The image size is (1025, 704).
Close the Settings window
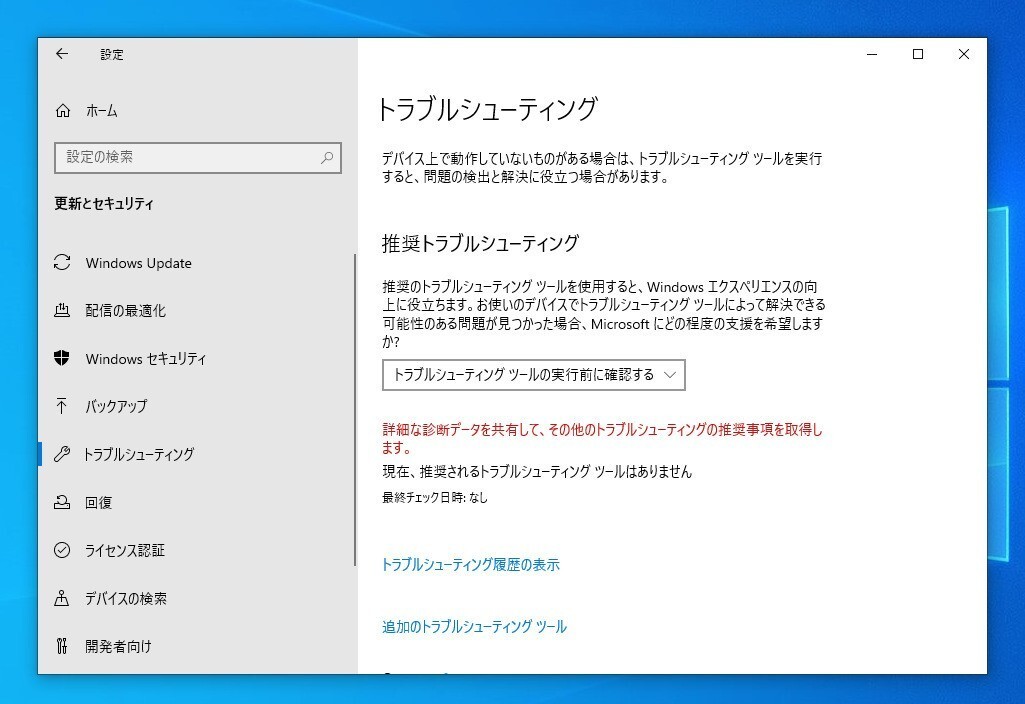(x=964, y=54)
